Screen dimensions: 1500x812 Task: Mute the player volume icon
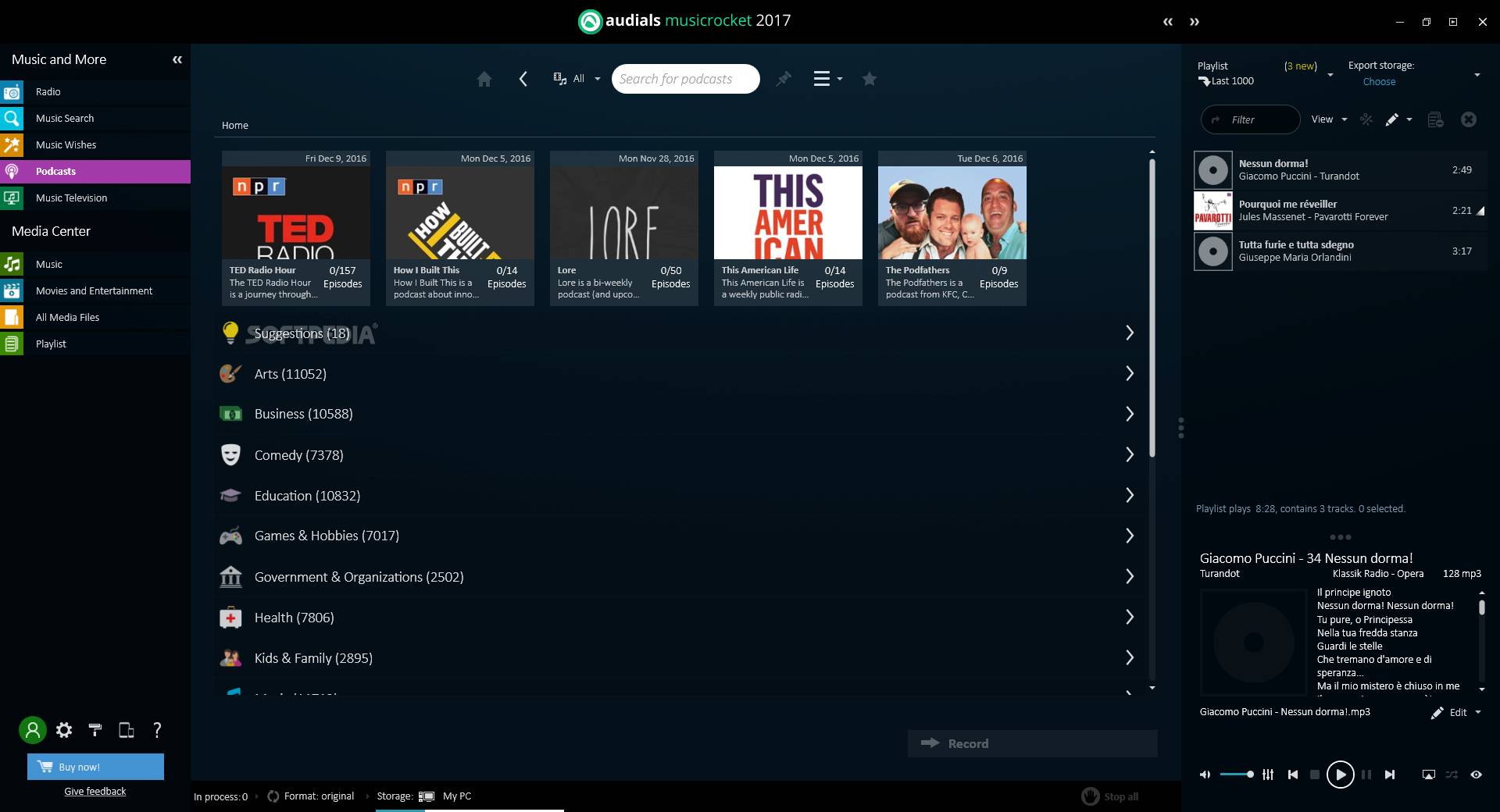pos(1205,775)
